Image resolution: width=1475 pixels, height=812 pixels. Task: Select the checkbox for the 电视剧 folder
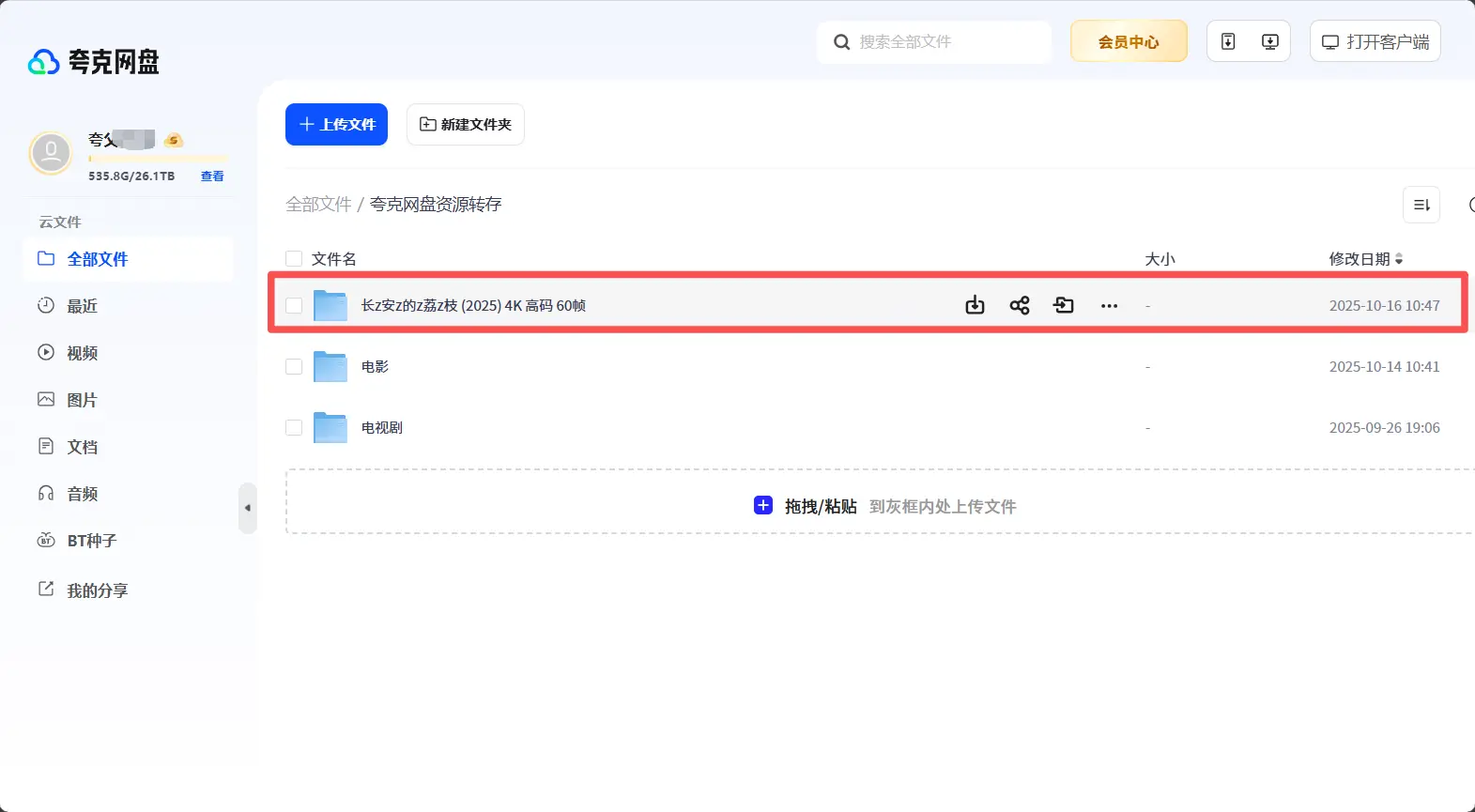pos(294,428)
